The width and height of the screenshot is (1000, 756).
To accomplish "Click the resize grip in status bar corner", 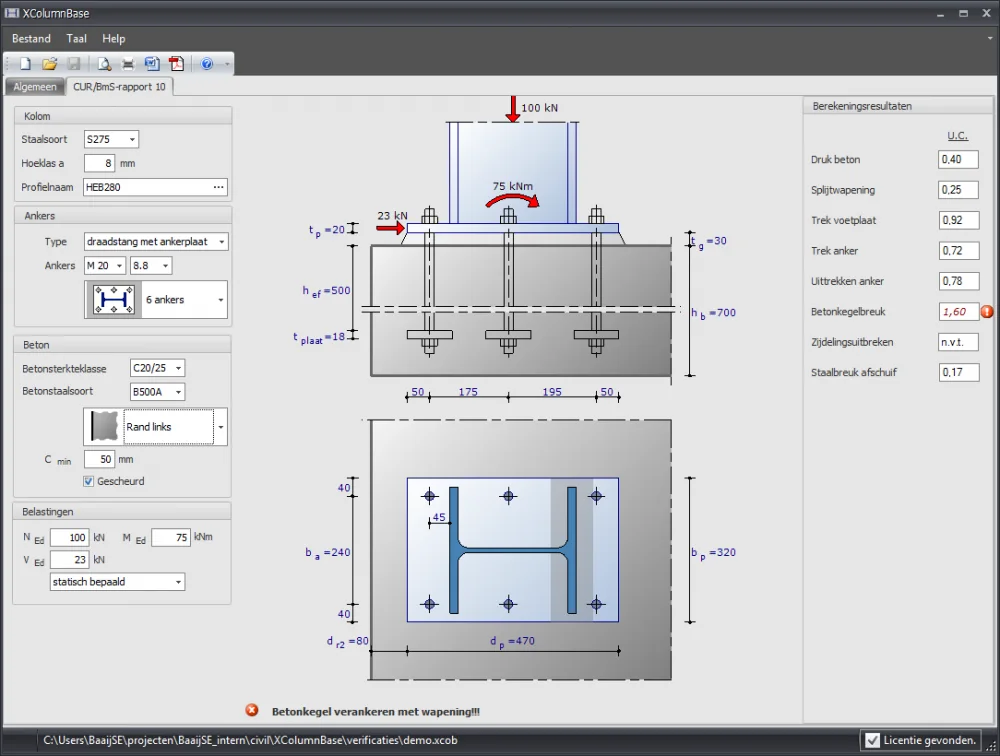I will [991, 746].
